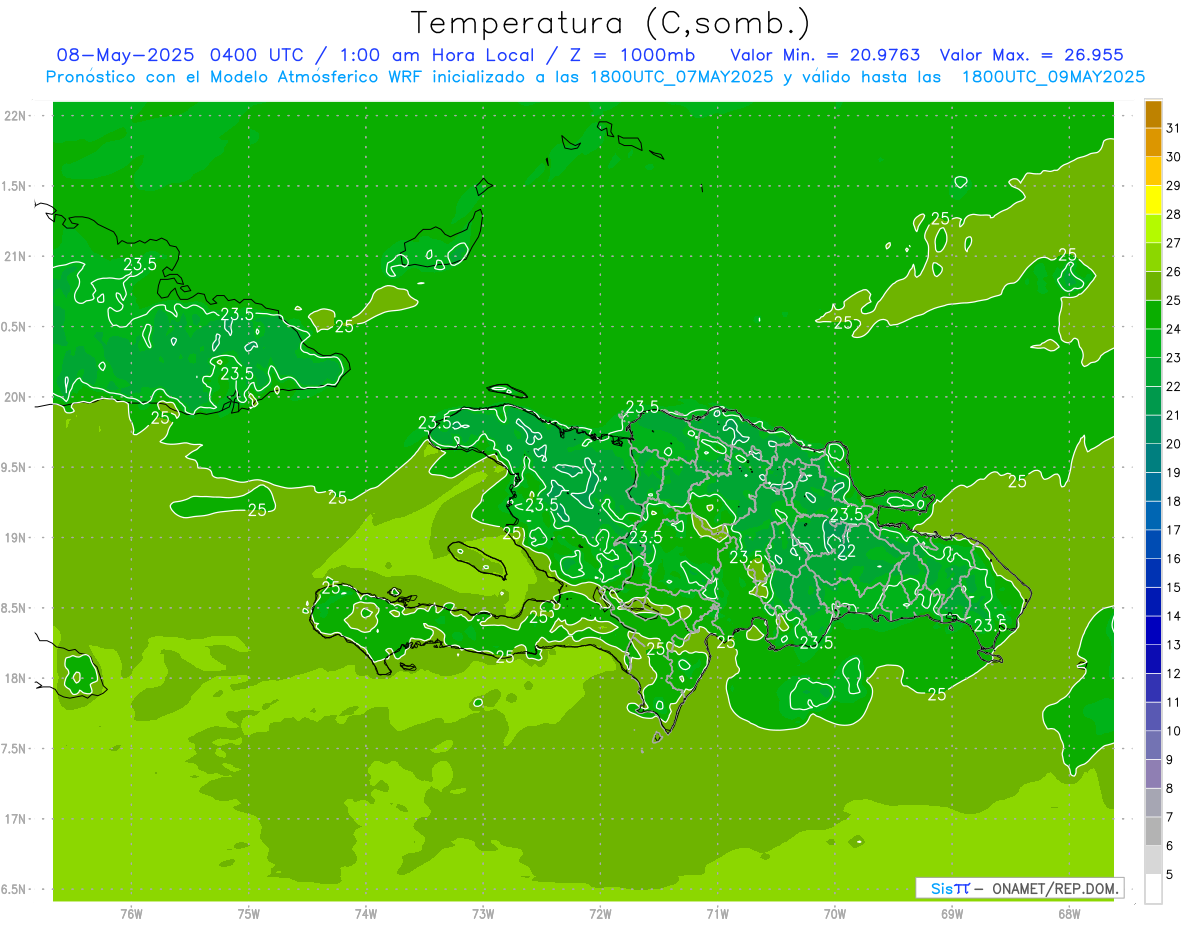This screenshot has width=1200, height=927.
Task: Click the '72W' longitude axis label
Action: coord(600,915)
